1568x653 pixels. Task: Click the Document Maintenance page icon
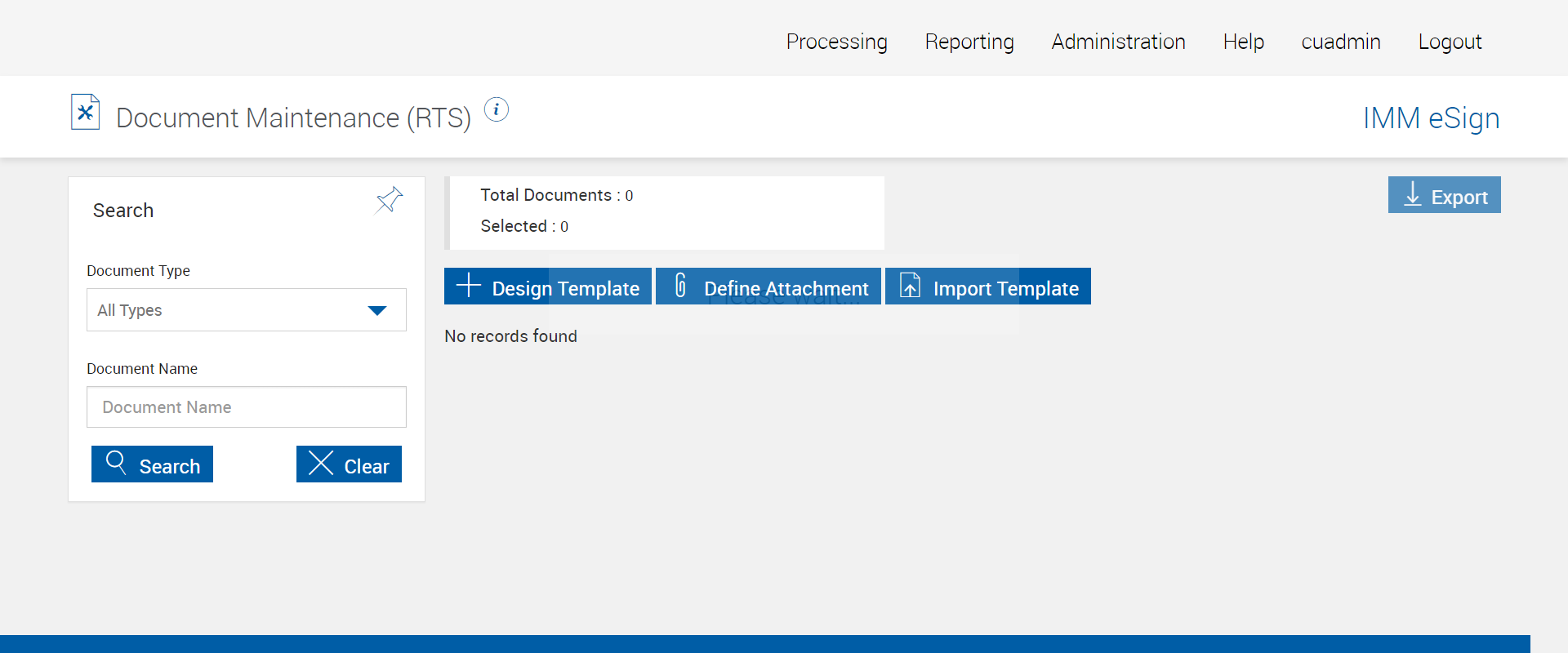coord(85,113)
